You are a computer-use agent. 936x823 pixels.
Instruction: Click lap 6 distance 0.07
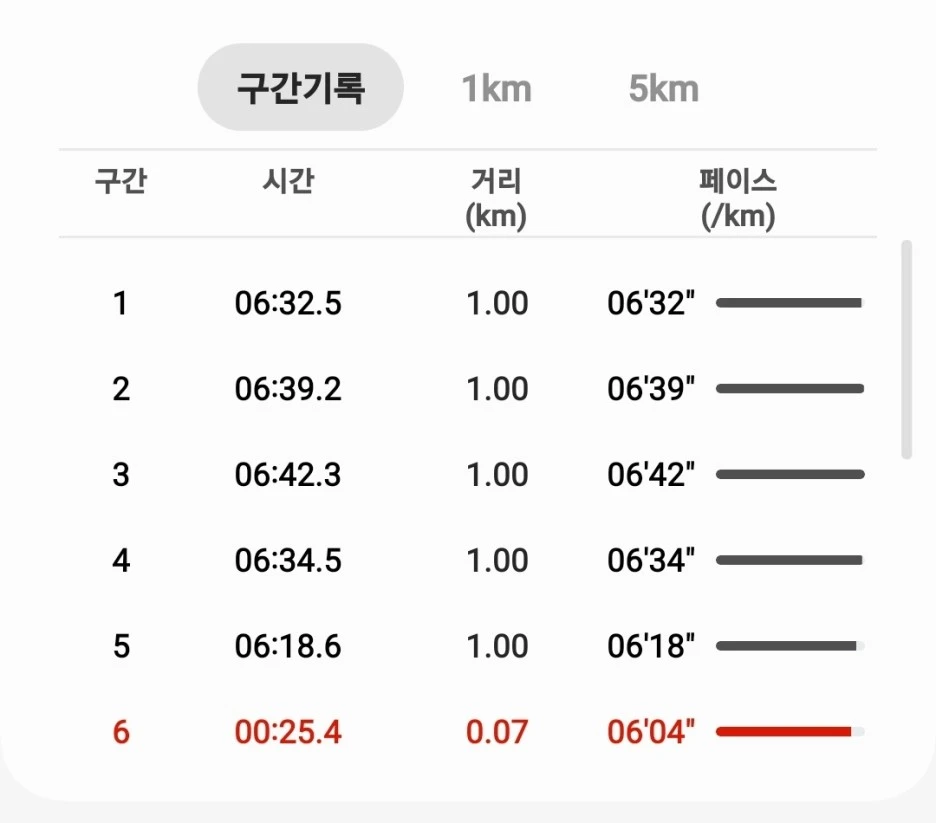(497, 732)
